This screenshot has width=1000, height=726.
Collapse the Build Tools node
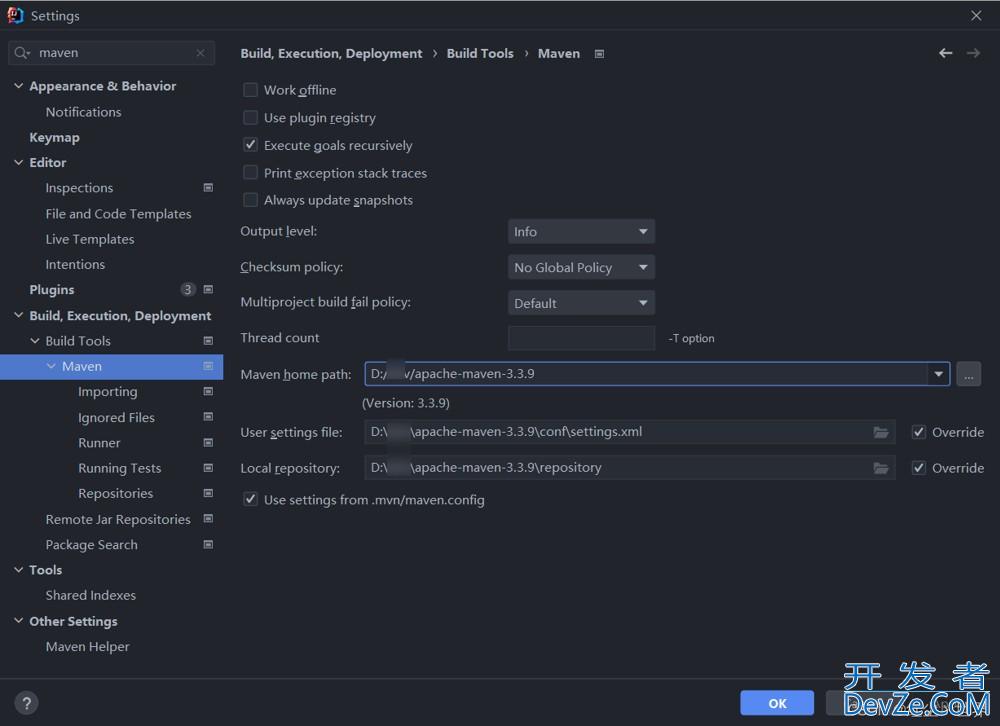(35, 341)
